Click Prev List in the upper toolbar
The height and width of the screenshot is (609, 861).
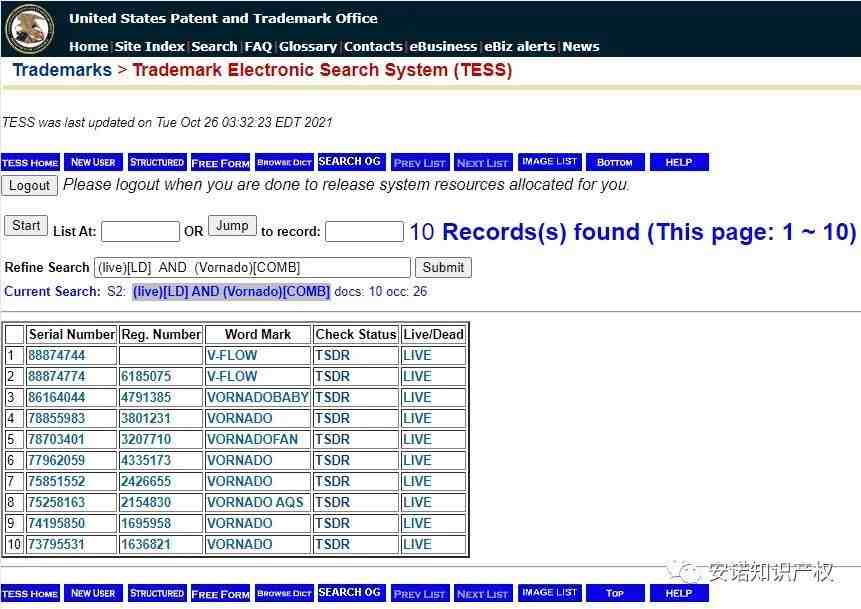click(420, 163)
